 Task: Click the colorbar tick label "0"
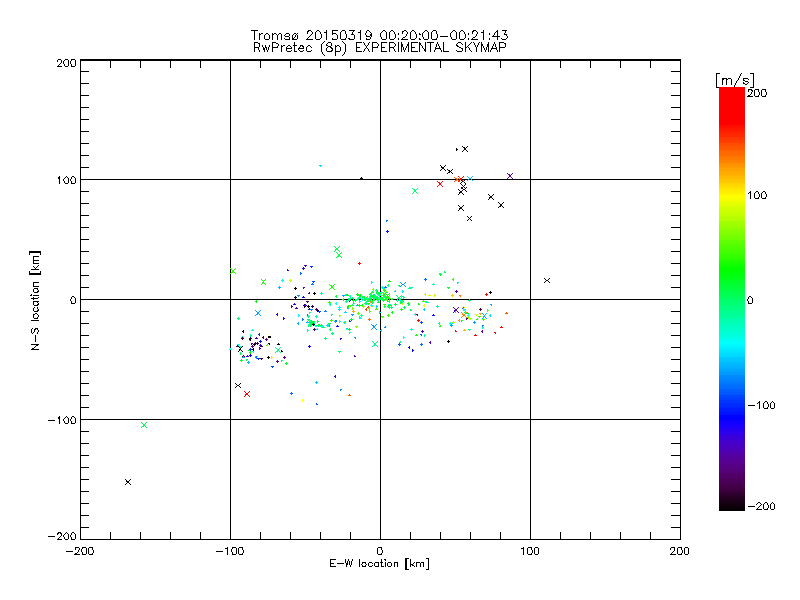(x=750, y=301)
